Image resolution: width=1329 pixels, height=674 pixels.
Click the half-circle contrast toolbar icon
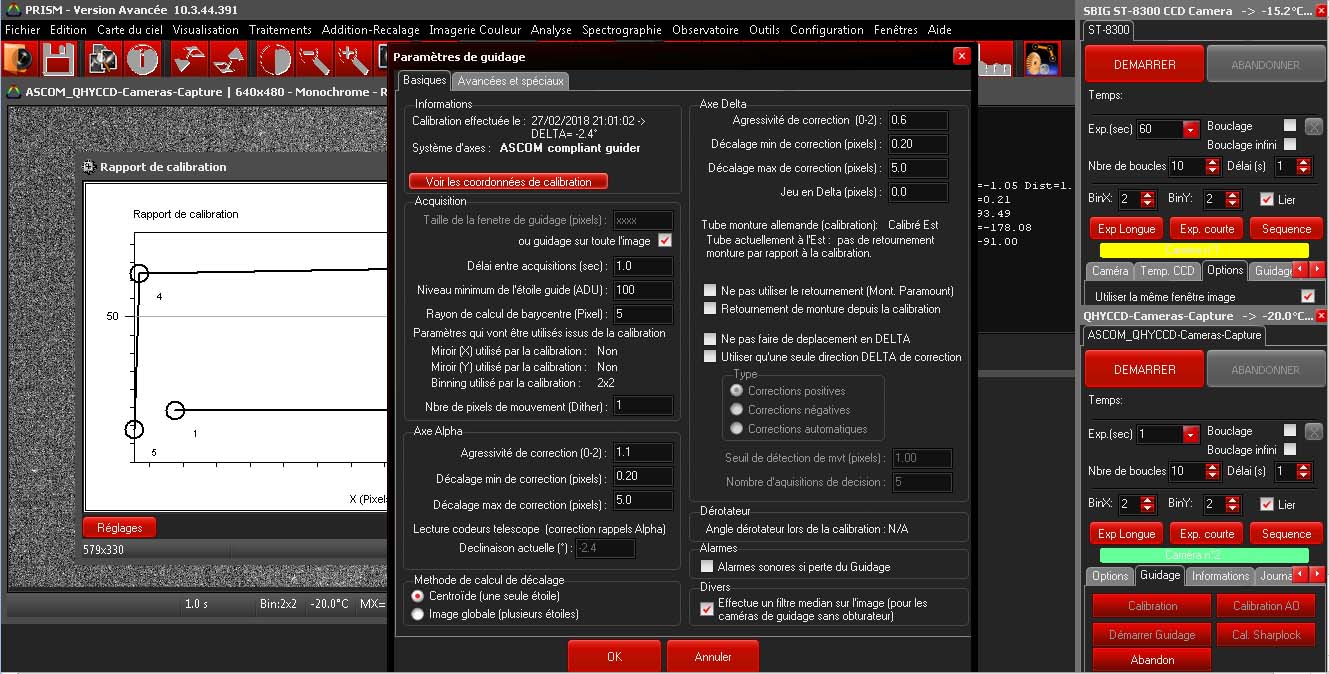274,59
